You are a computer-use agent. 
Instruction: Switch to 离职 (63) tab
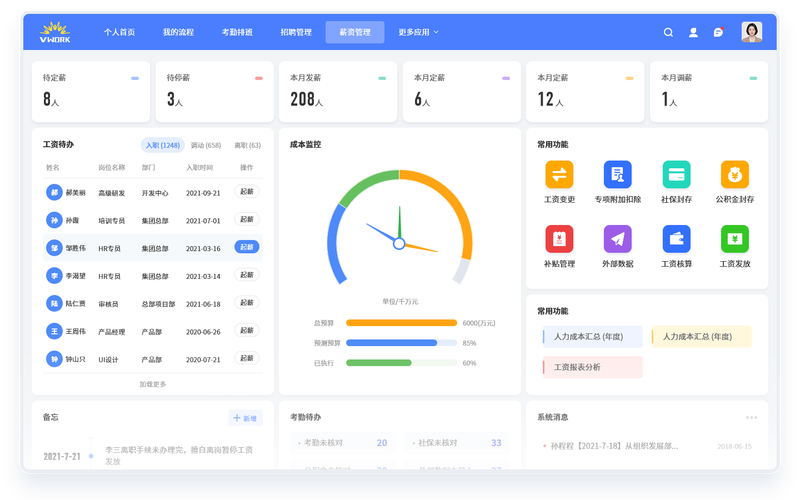pyautogui.click(x=247, y=145)
